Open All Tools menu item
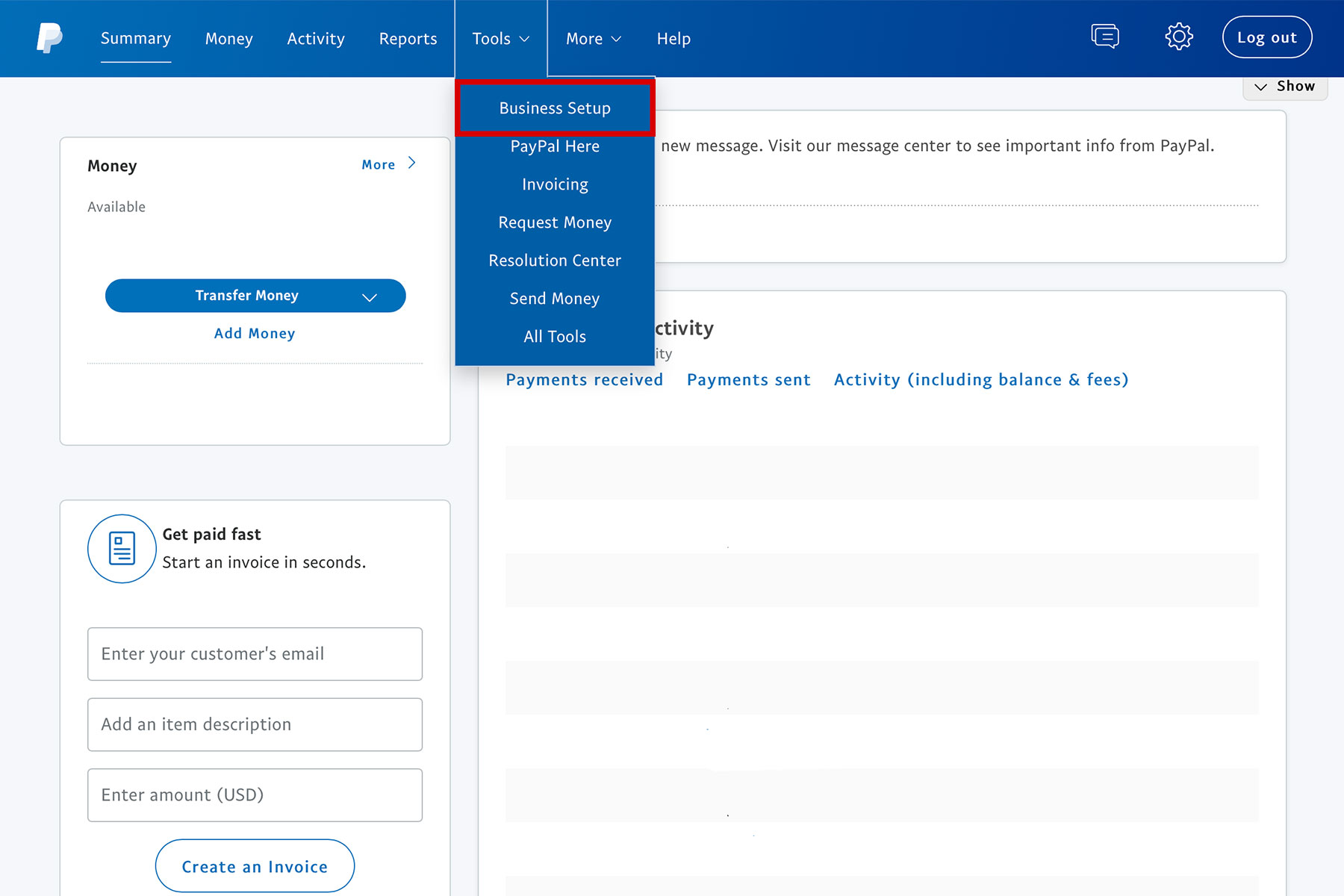Screen dimensions: 1344x896 coord(555,337)
